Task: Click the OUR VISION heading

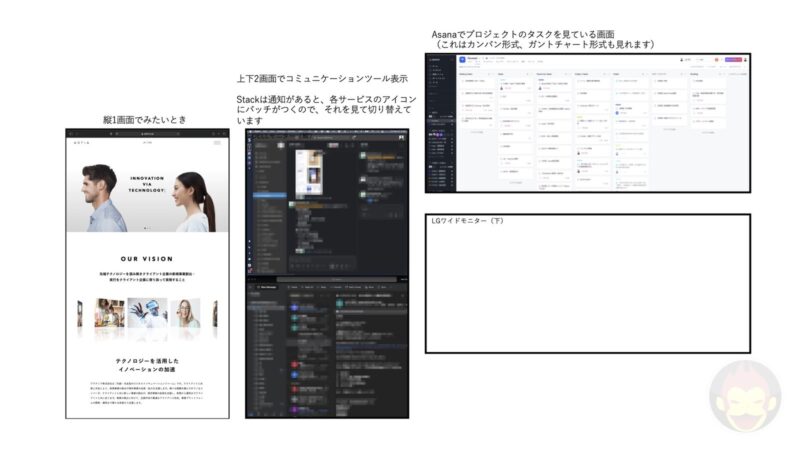Action: [147, 259]
